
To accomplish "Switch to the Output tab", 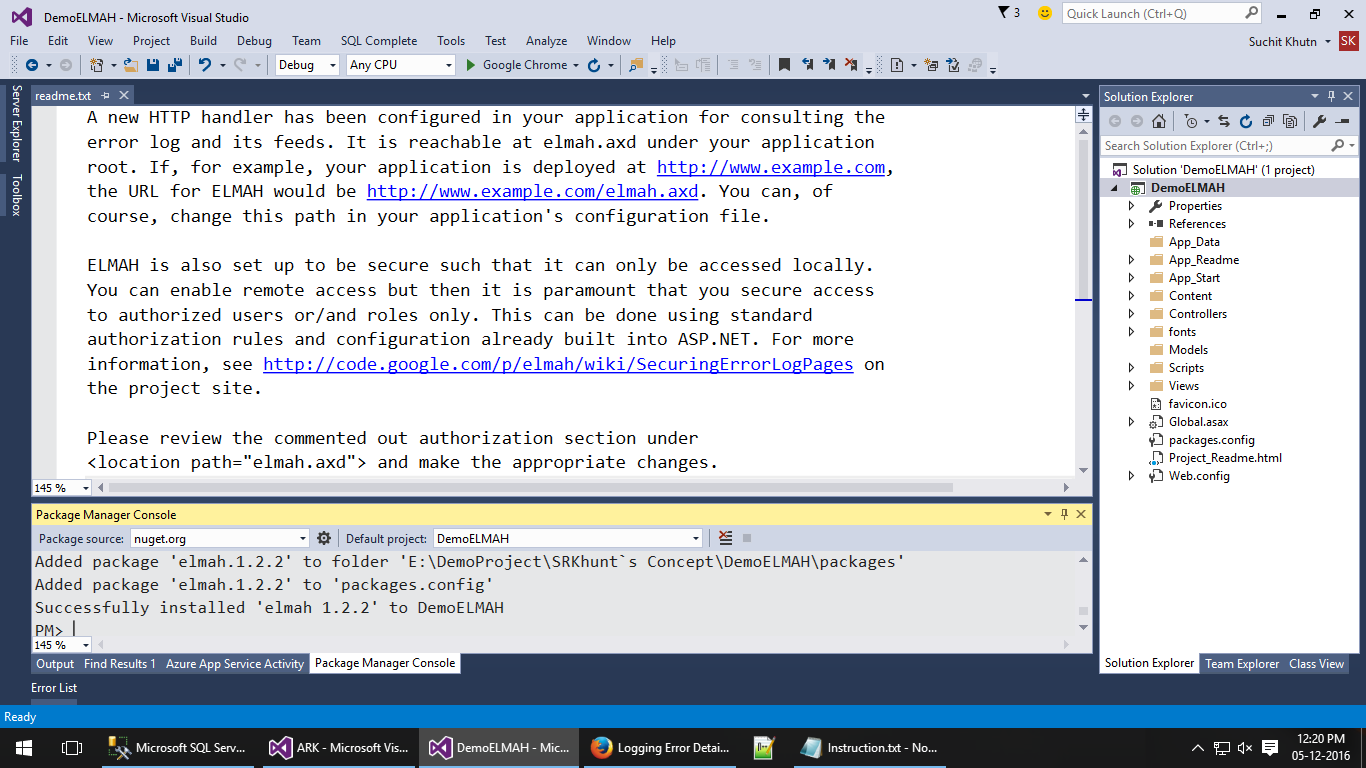I will (x=55, y=663).
